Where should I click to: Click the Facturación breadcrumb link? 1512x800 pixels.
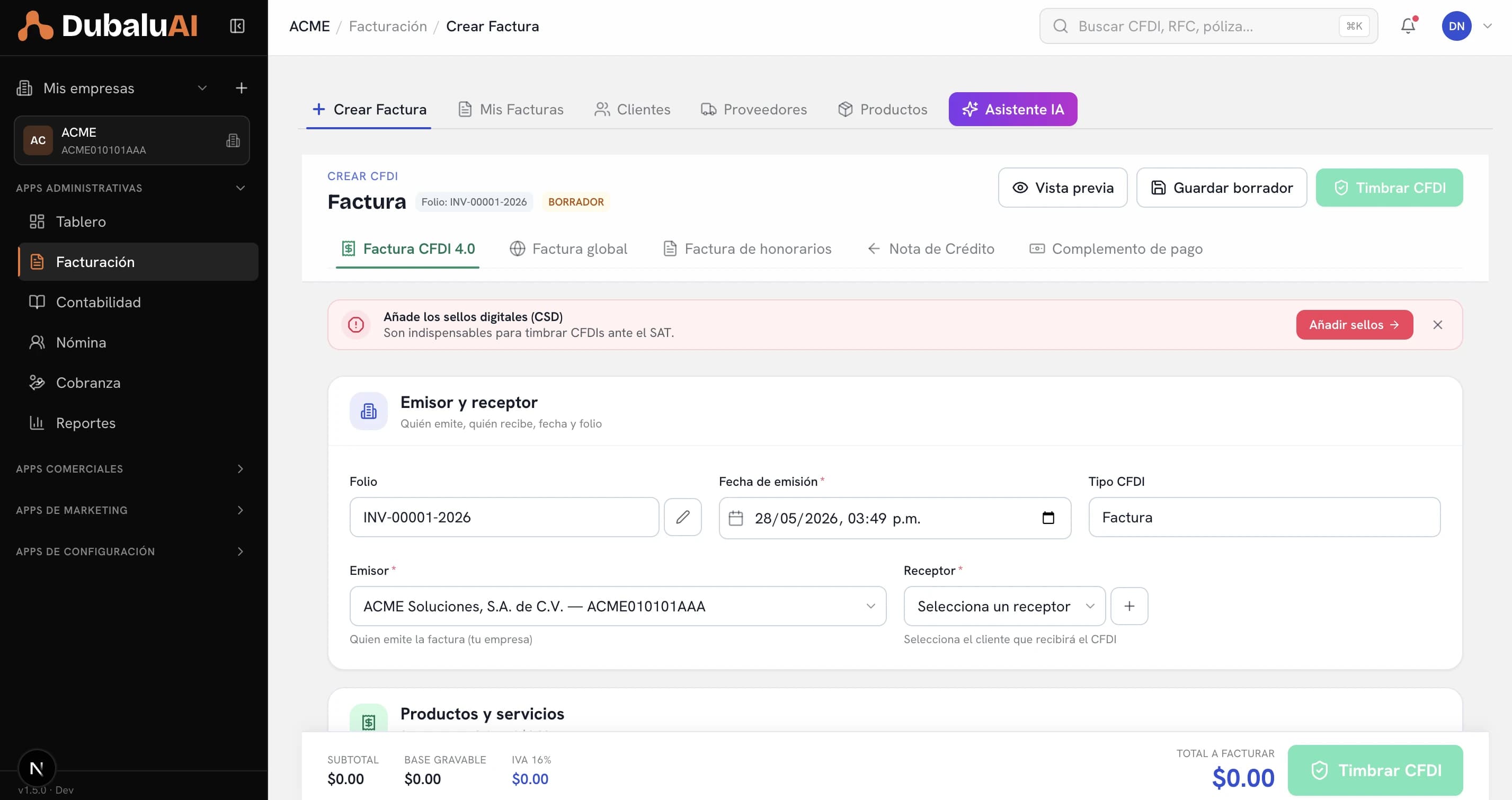388,26
